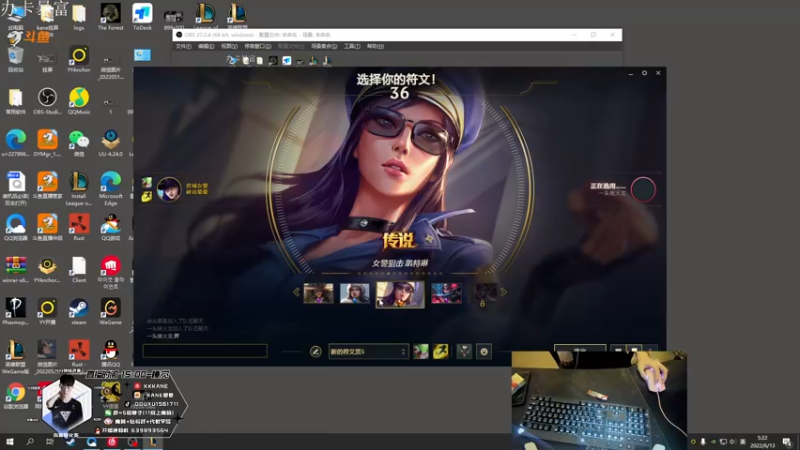Screen dimensions: 800x450
Task: Focus the champion select chat input box
Action: point(205,351)
